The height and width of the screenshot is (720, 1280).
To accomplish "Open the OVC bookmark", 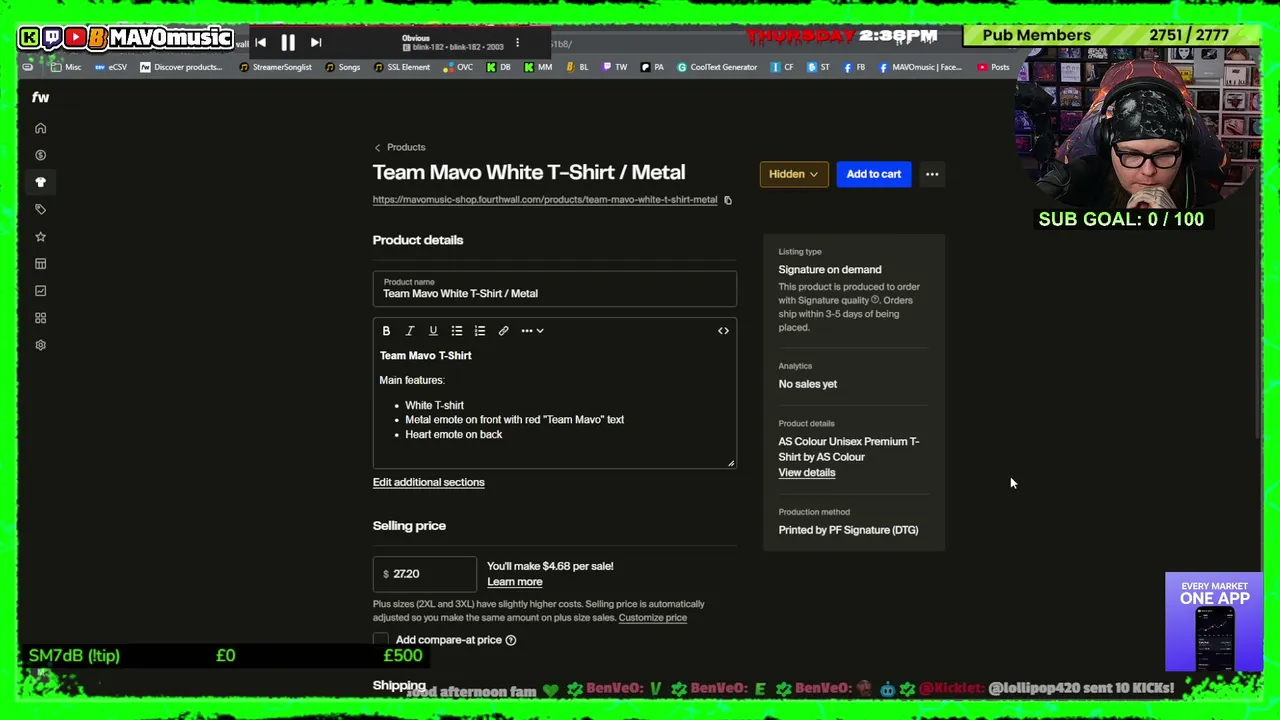I will pyautogui.click(x=458, y=67).
